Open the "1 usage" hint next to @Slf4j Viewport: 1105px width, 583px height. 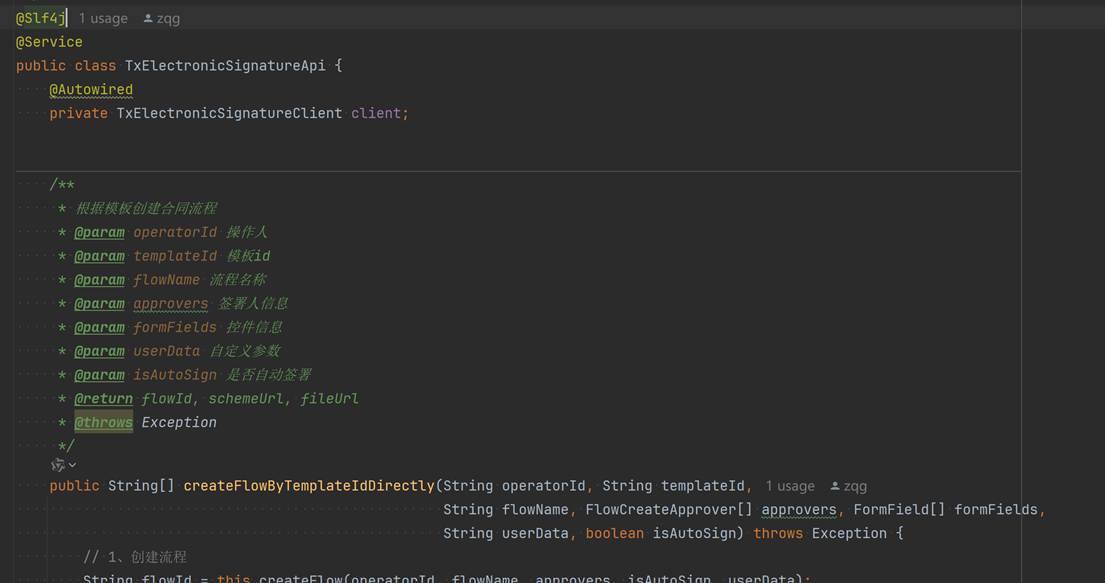coord(103,18)
